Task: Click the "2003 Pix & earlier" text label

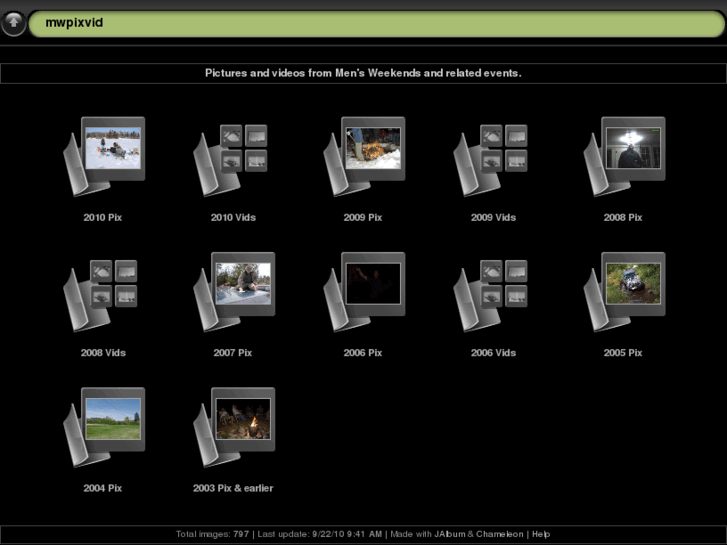Action: (233, 488)
